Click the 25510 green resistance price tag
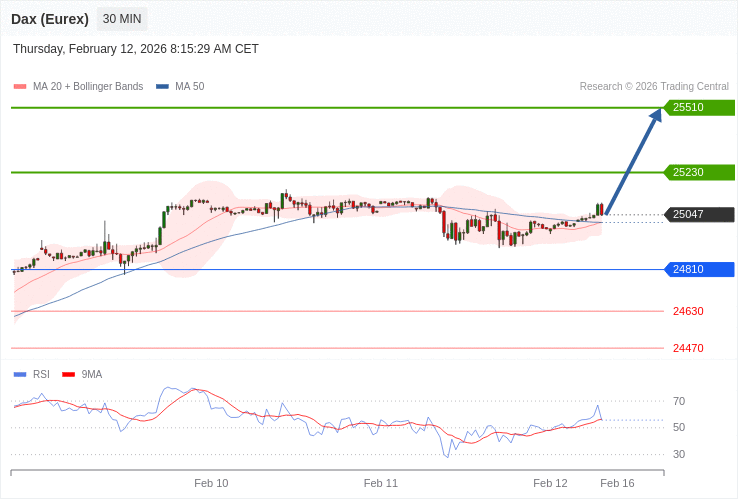The width and height of the screenshot is (738, 500). click(699, 108)
